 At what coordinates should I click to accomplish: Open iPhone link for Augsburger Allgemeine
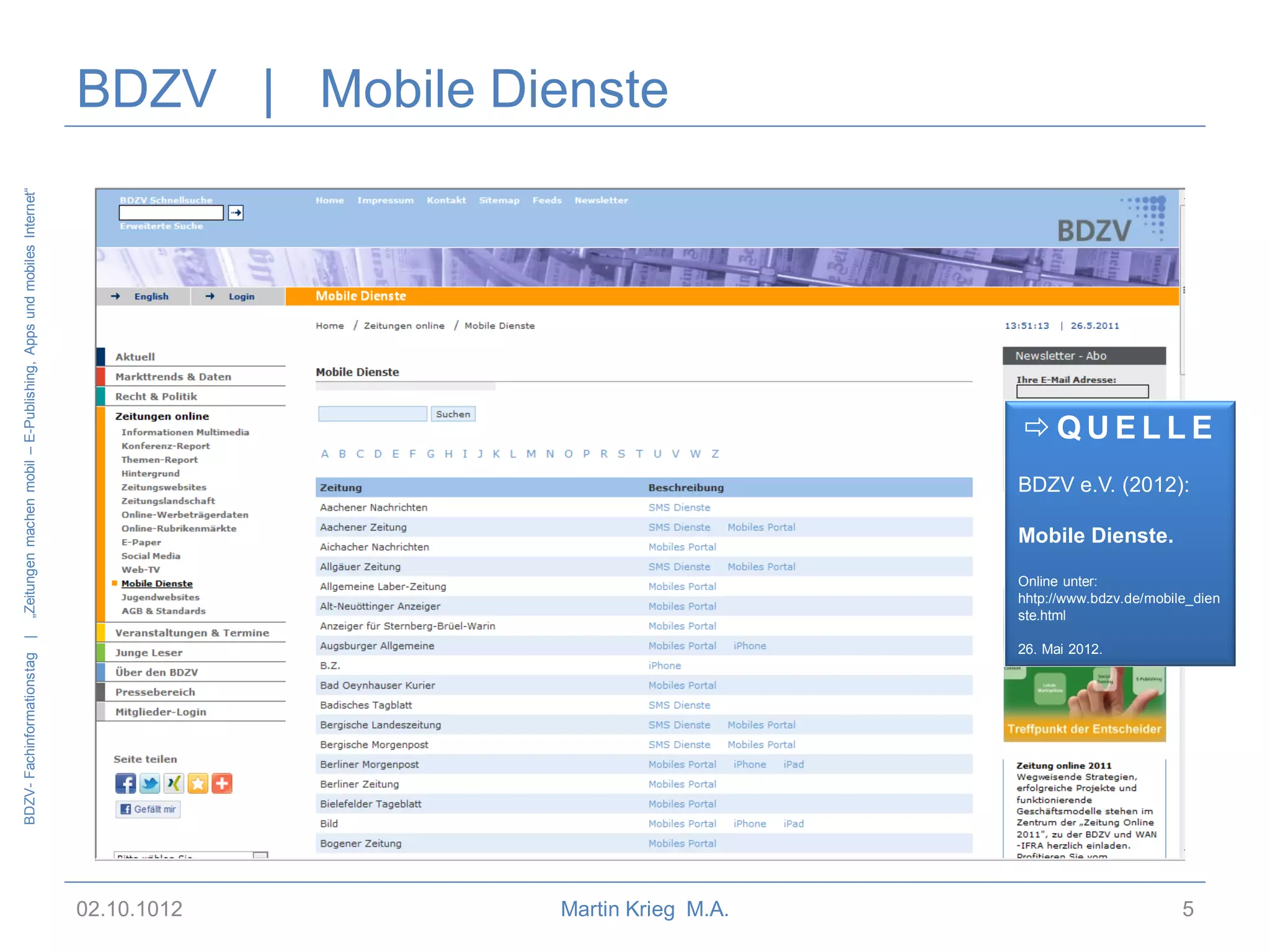(750, 646)
